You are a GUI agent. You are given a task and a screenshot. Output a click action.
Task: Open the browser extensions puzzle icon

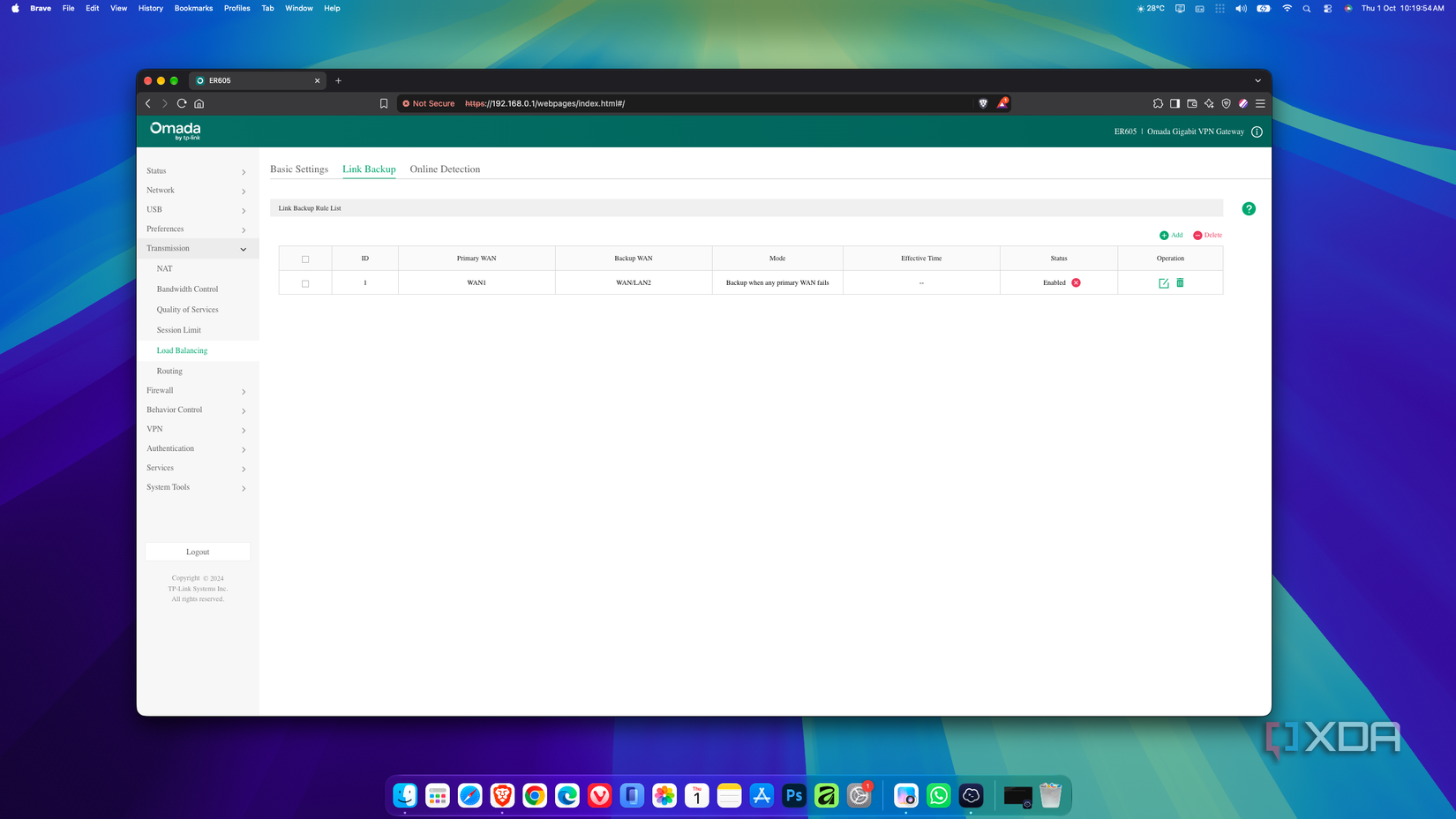click(1158, 103)
